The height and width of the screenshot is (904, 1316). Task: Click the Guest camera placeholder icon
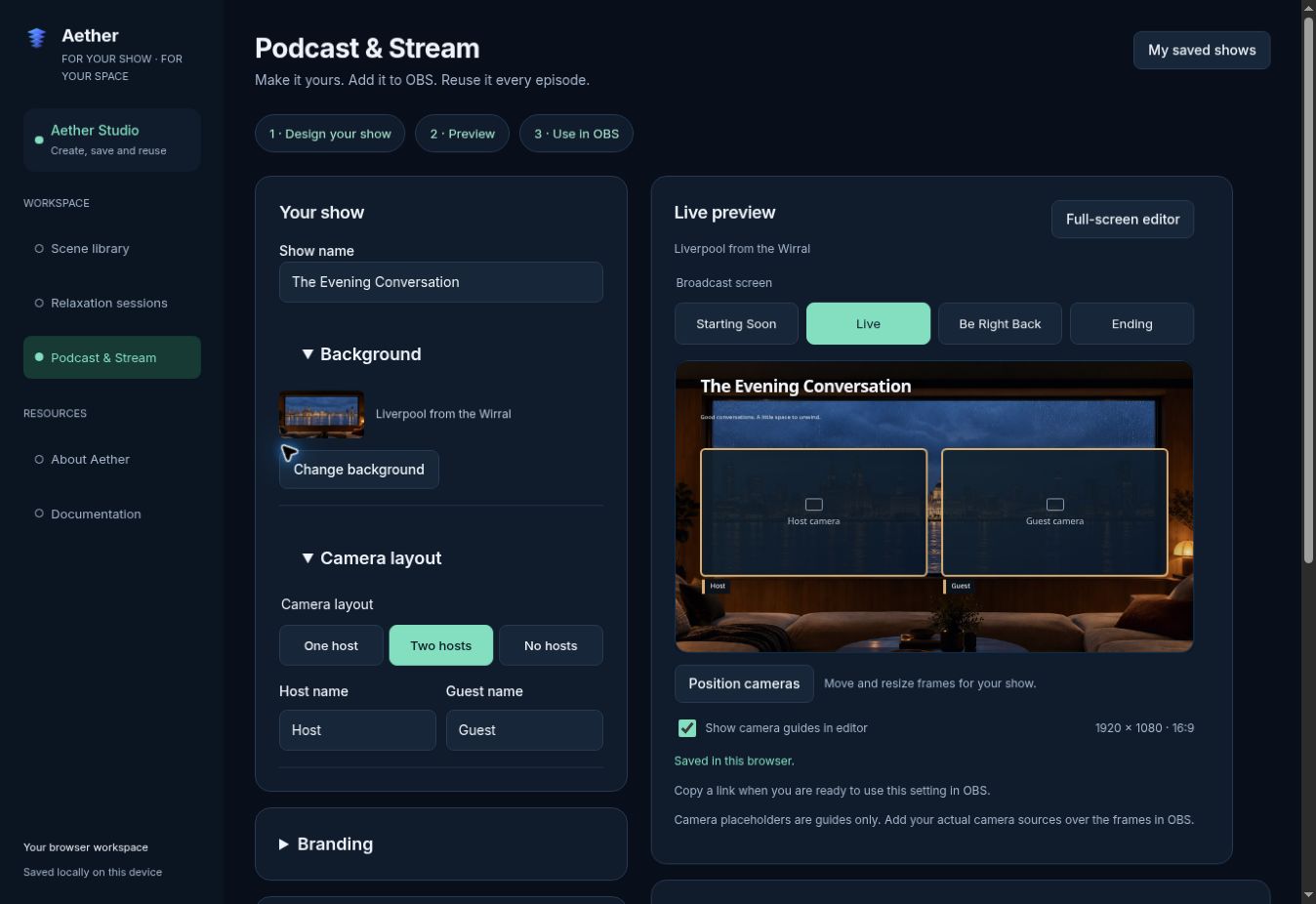tap(1054, 505)
